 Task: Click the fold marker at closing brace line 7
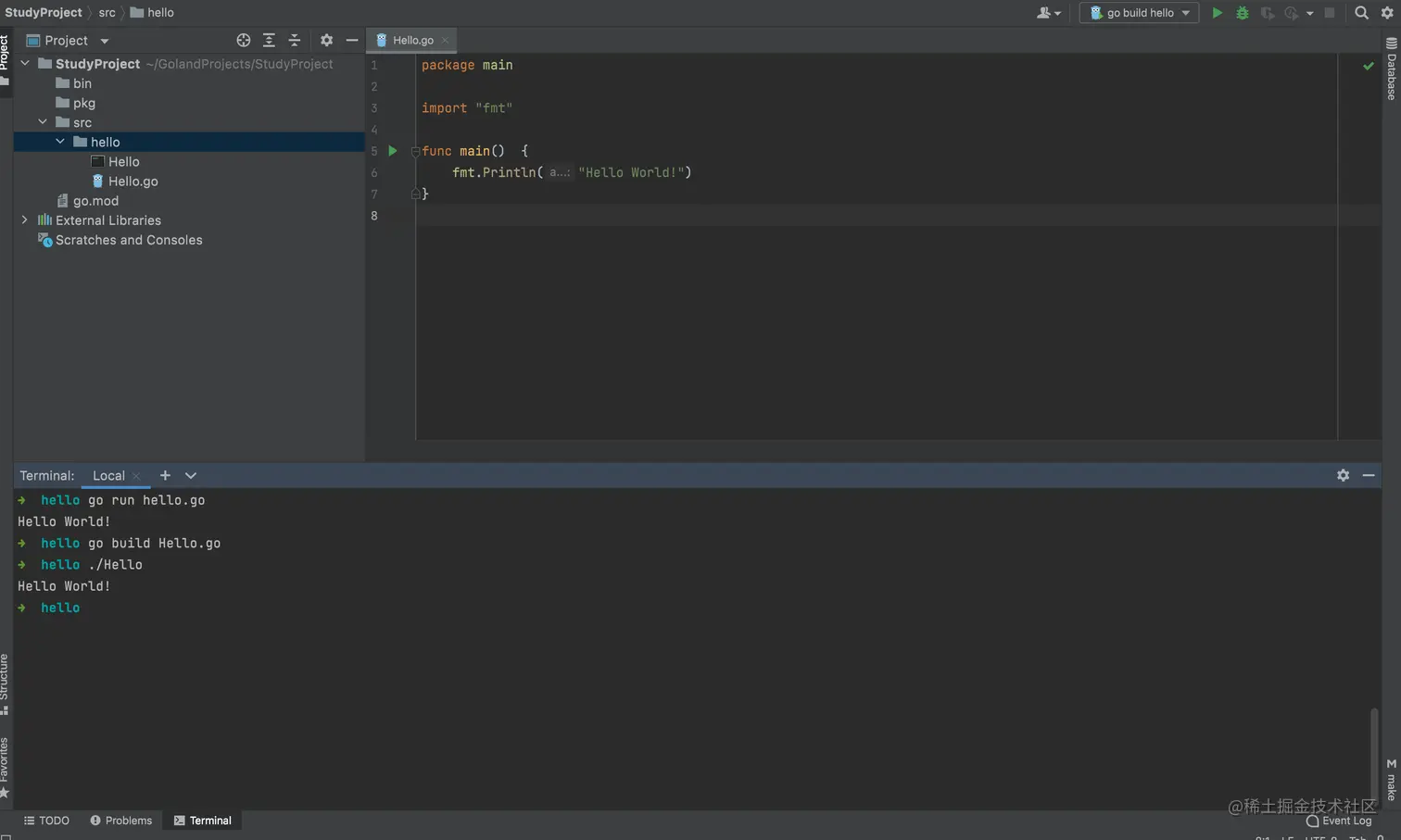point(415,194)
